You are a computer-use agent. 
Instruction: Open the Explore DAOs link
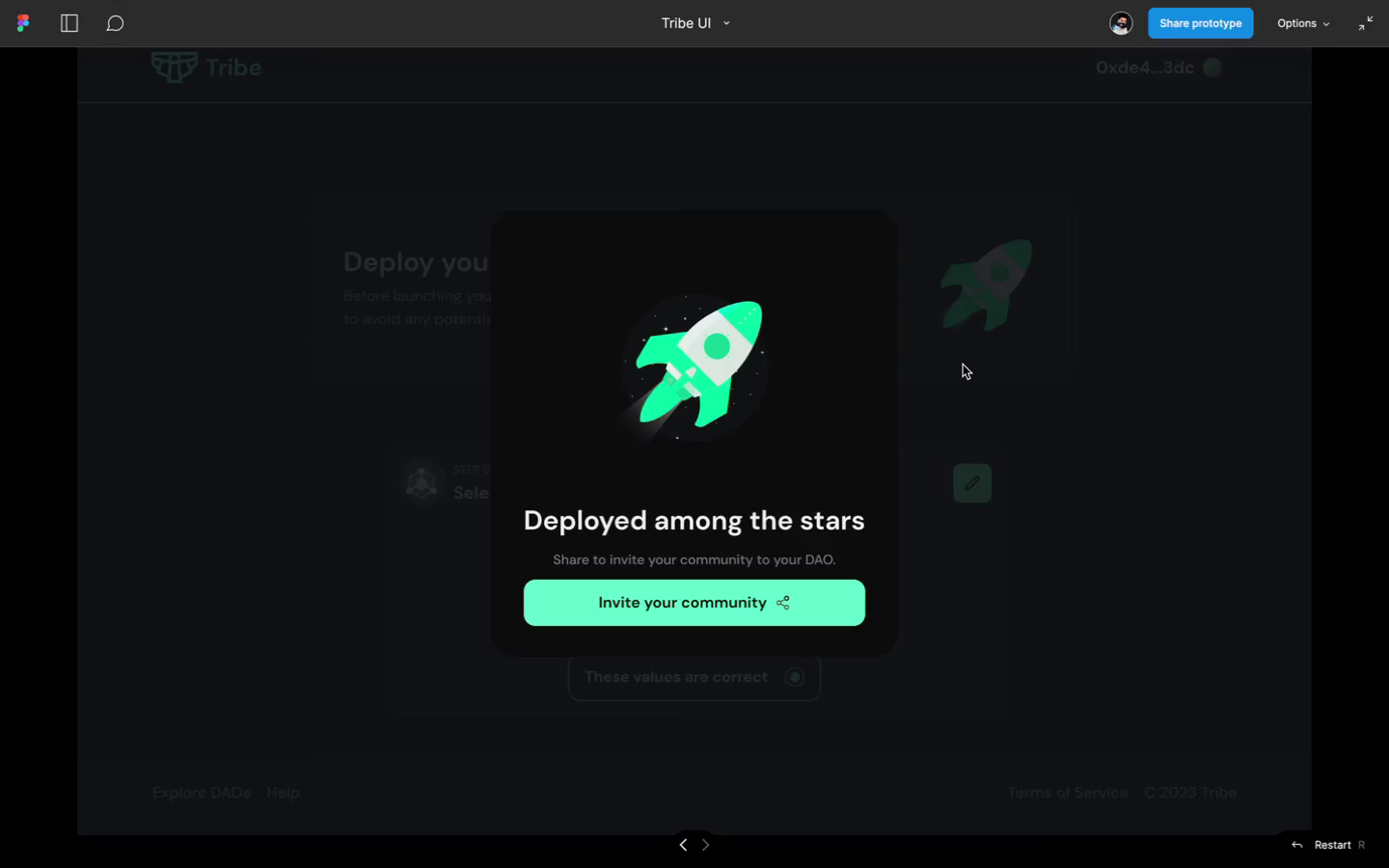[x=200, y=792]
